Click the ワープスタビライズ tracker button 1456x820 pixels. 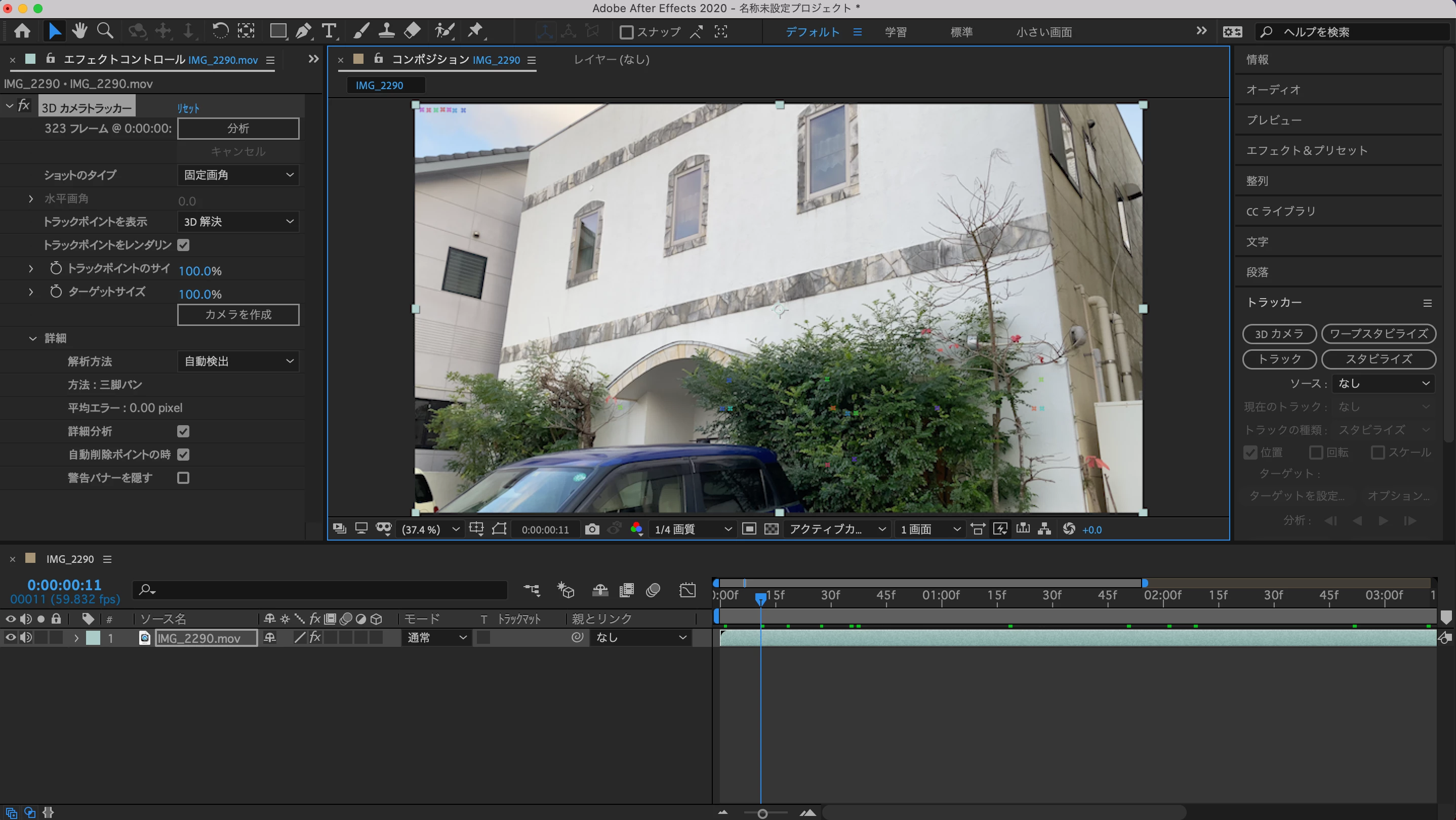pyautogui.click(x=1378, y=334)
